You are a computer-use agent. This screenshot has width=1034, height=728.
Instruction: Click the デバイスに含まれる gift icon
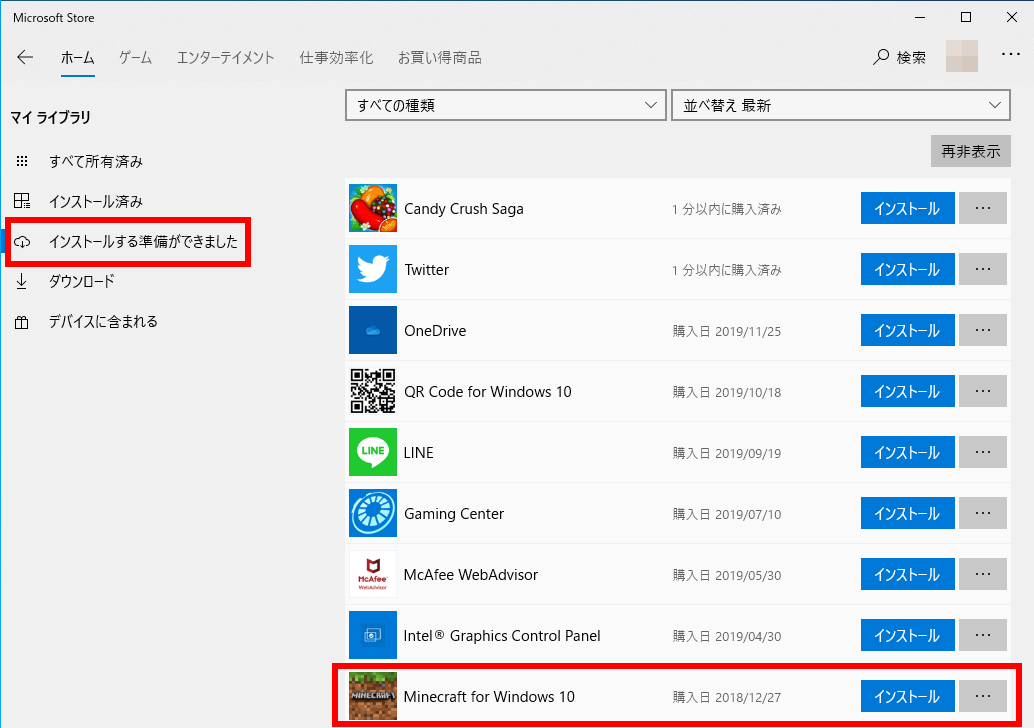point(22,322)
